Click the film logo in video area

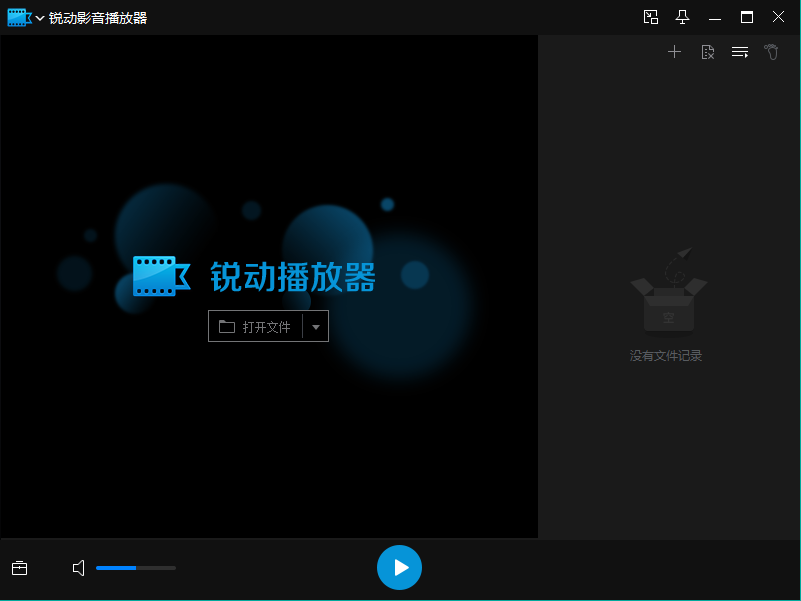[160, 276]
